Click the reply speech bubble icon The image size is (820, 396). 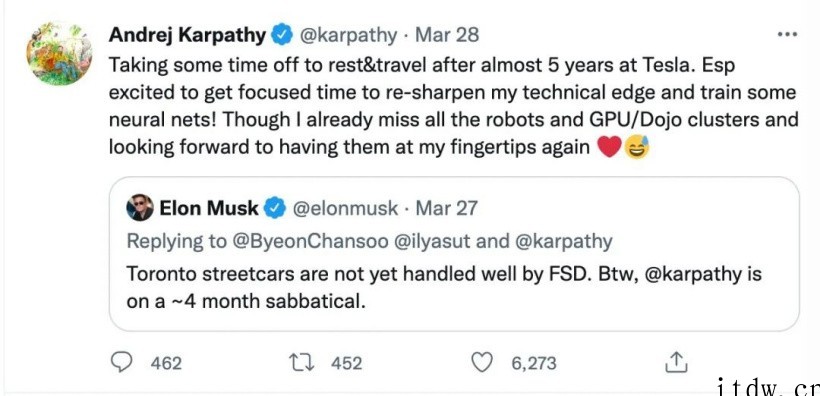[x=122, y=362]
